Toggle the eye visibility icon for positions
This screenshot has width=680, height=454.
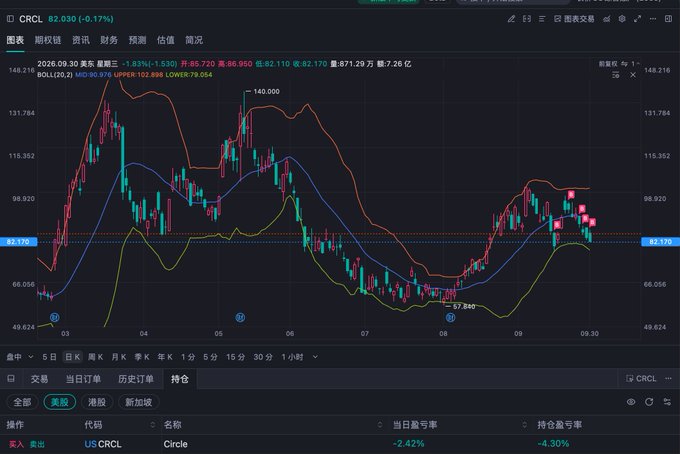click(x=631, y=402)
